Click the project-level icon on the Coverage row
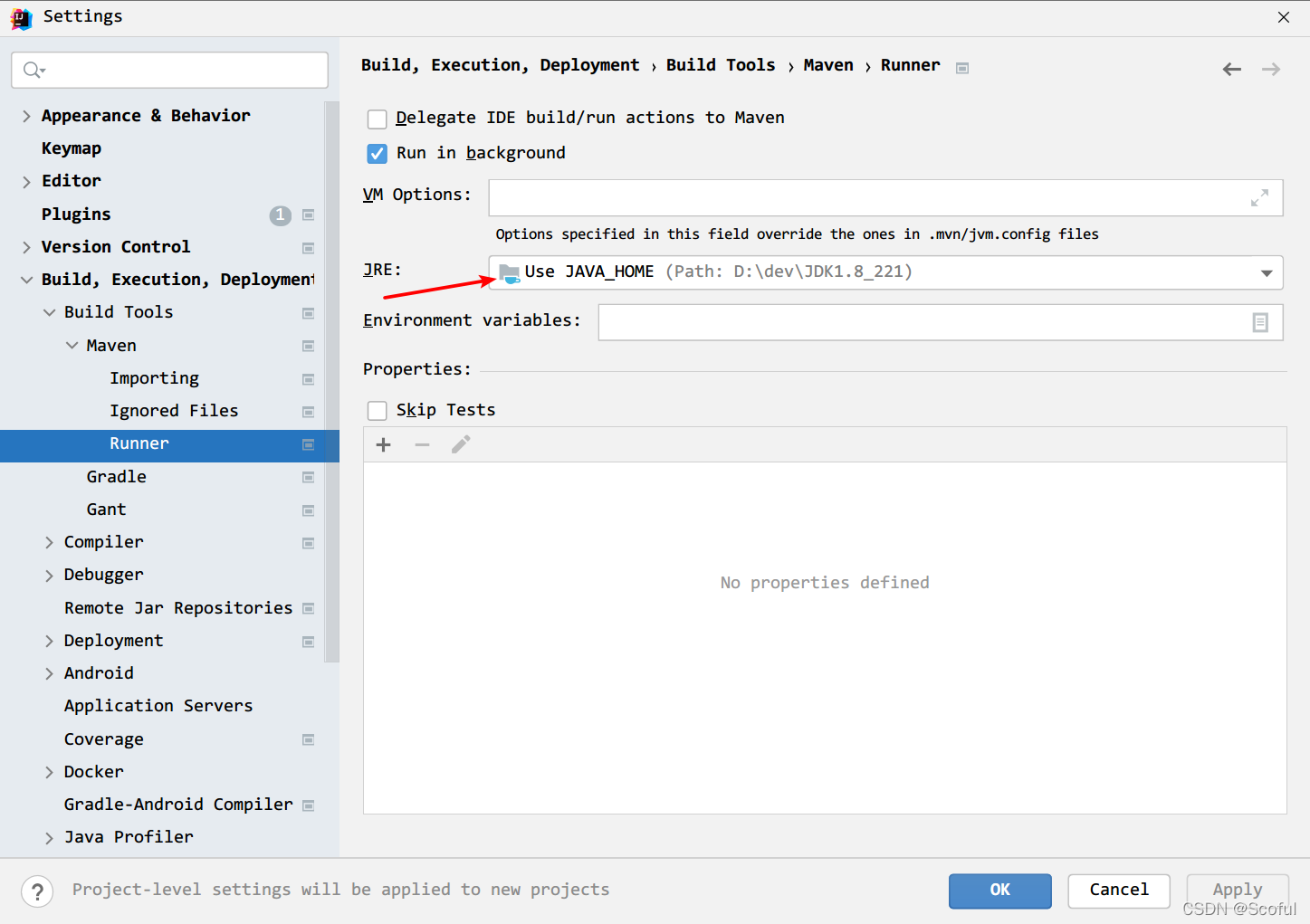This screenshot has height=924, width=1310. (308, 739)
